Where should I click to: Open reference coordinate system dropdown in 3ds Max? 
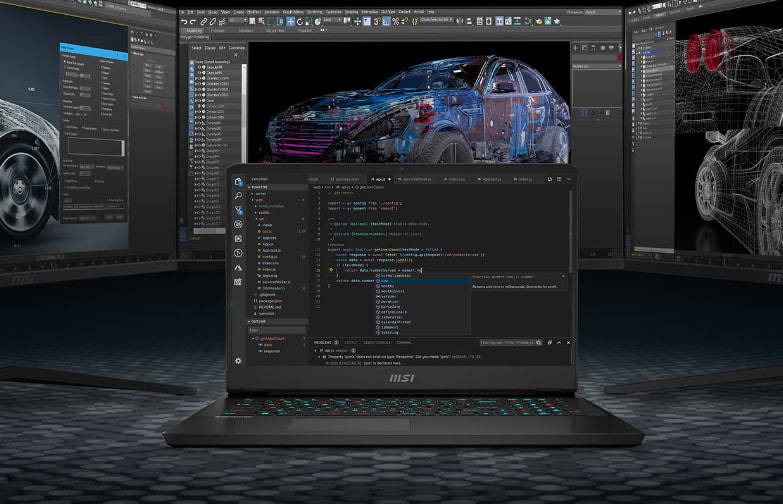(x=332, y=20)
